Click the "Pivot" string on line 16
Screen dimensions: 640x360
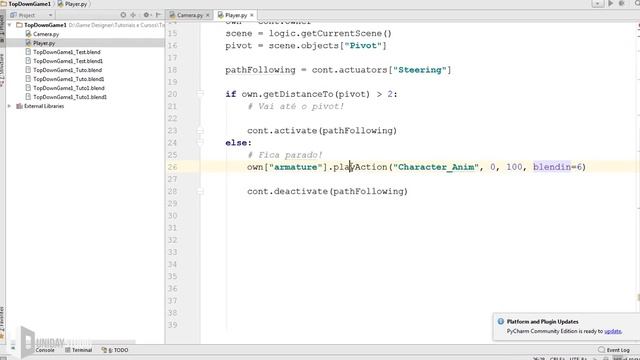pos(362,45)
